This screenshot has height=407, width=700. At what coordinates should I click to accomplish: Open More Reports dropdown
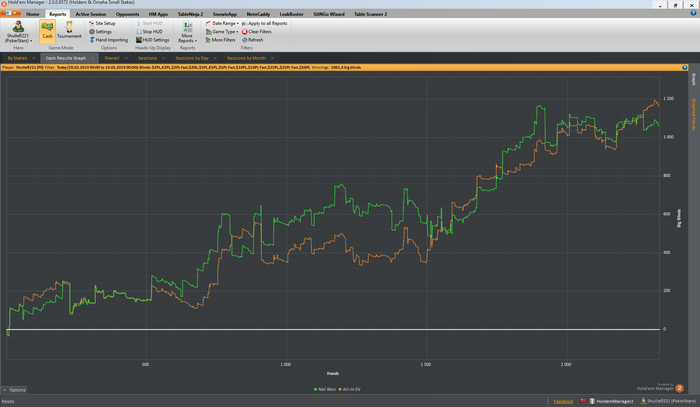click(188, 32)
